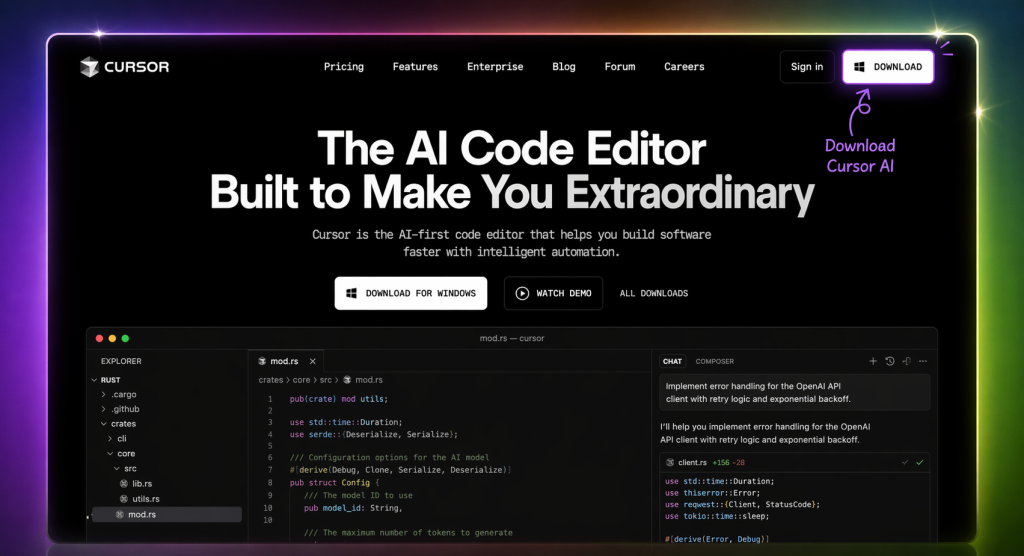Start a new chat with the plus icon
1024x556 pixels.
(x=872, y=361)
